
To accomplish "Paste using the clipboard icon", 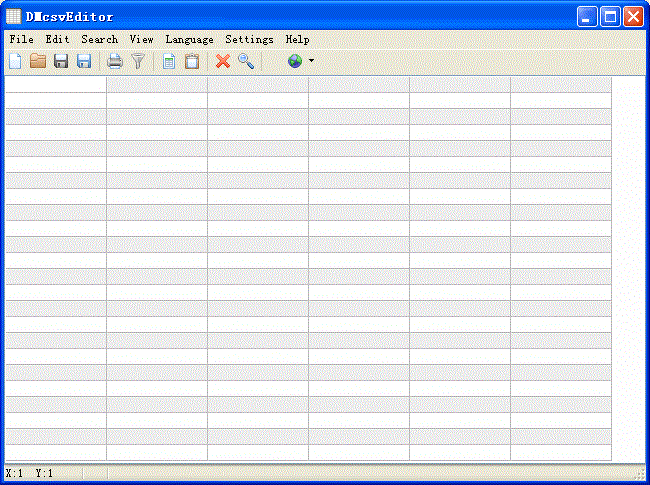I will 192,61.
